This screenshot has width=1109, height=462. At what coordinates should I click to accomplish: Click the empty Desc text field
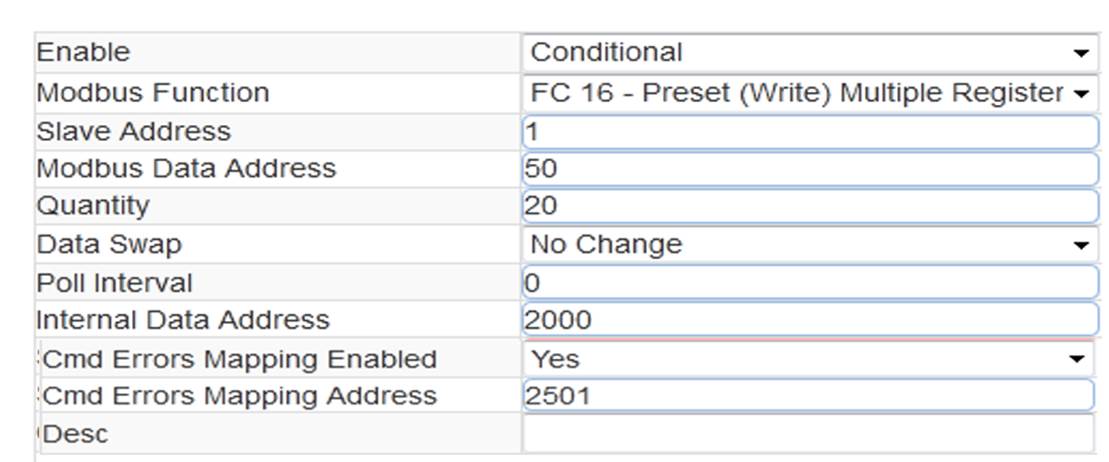point(808,433)
